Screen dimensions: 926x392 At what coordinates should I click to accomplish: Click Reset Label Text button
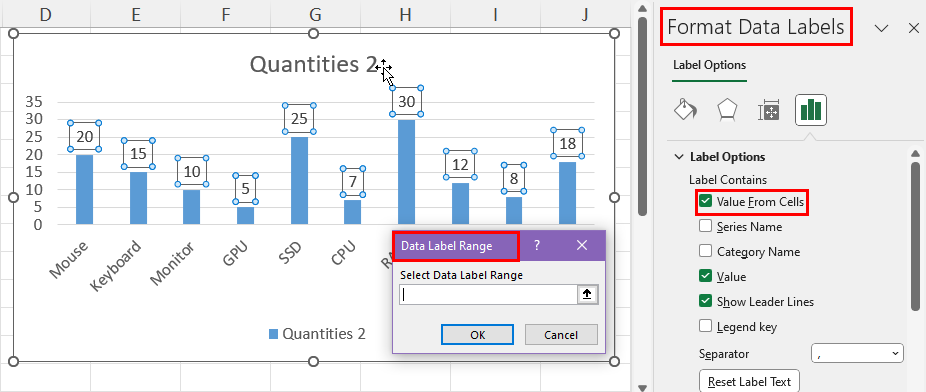(749, 381)
